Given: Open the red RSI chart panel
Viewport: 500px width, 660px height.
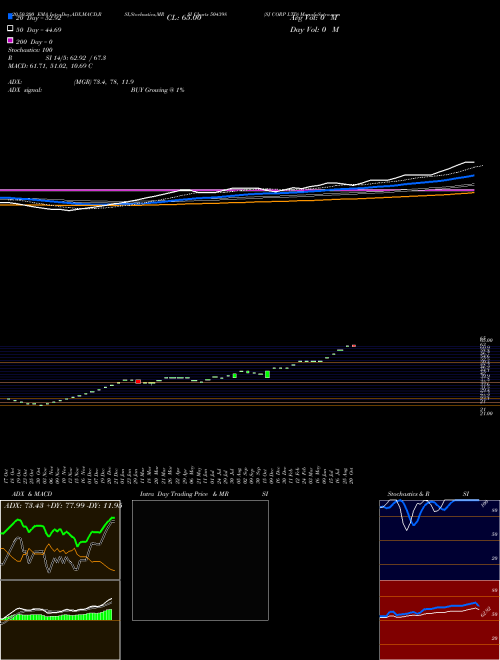Looking at the screenshot, I should click(x=439, y=620).
